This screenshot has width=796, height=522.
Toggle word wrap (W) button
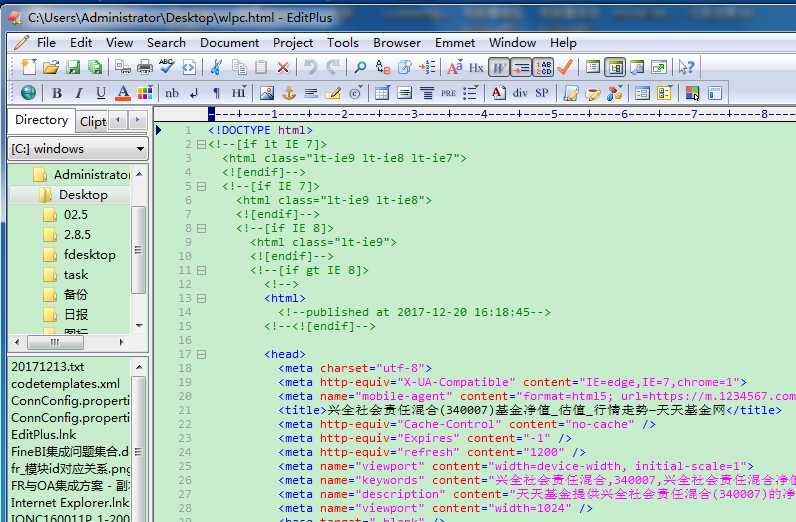499,67
